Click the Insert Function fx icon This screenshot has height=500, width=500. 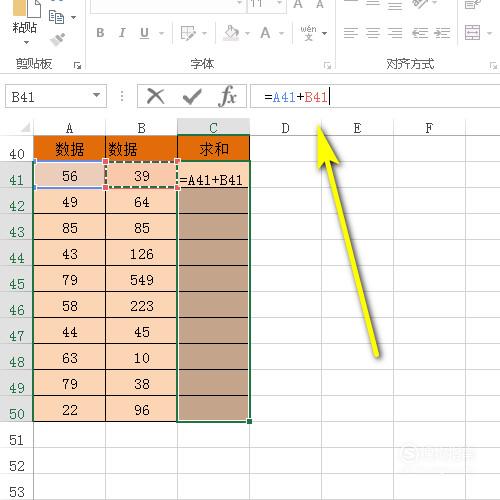point(228,96)
